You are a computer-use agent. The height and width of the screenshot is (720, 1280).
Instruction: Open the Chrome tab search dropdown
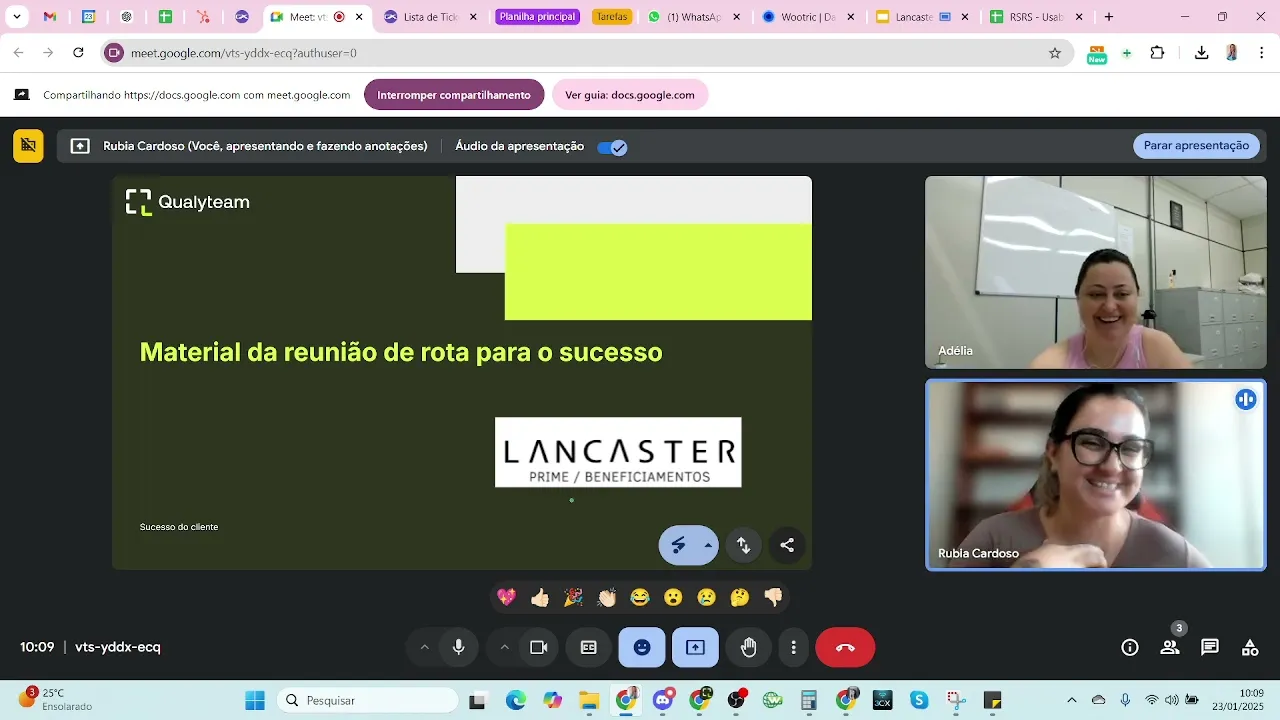[17, 17]
